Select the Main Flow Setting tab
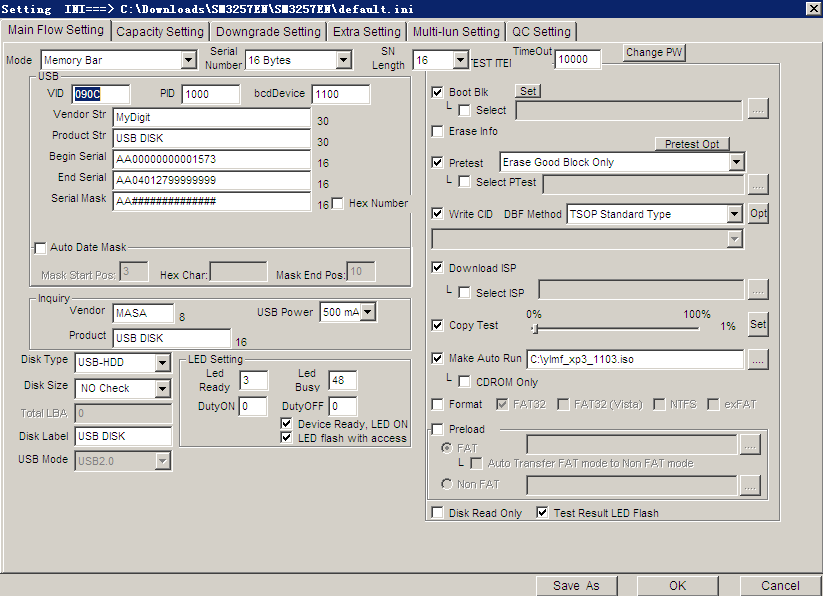 point(56,30)
